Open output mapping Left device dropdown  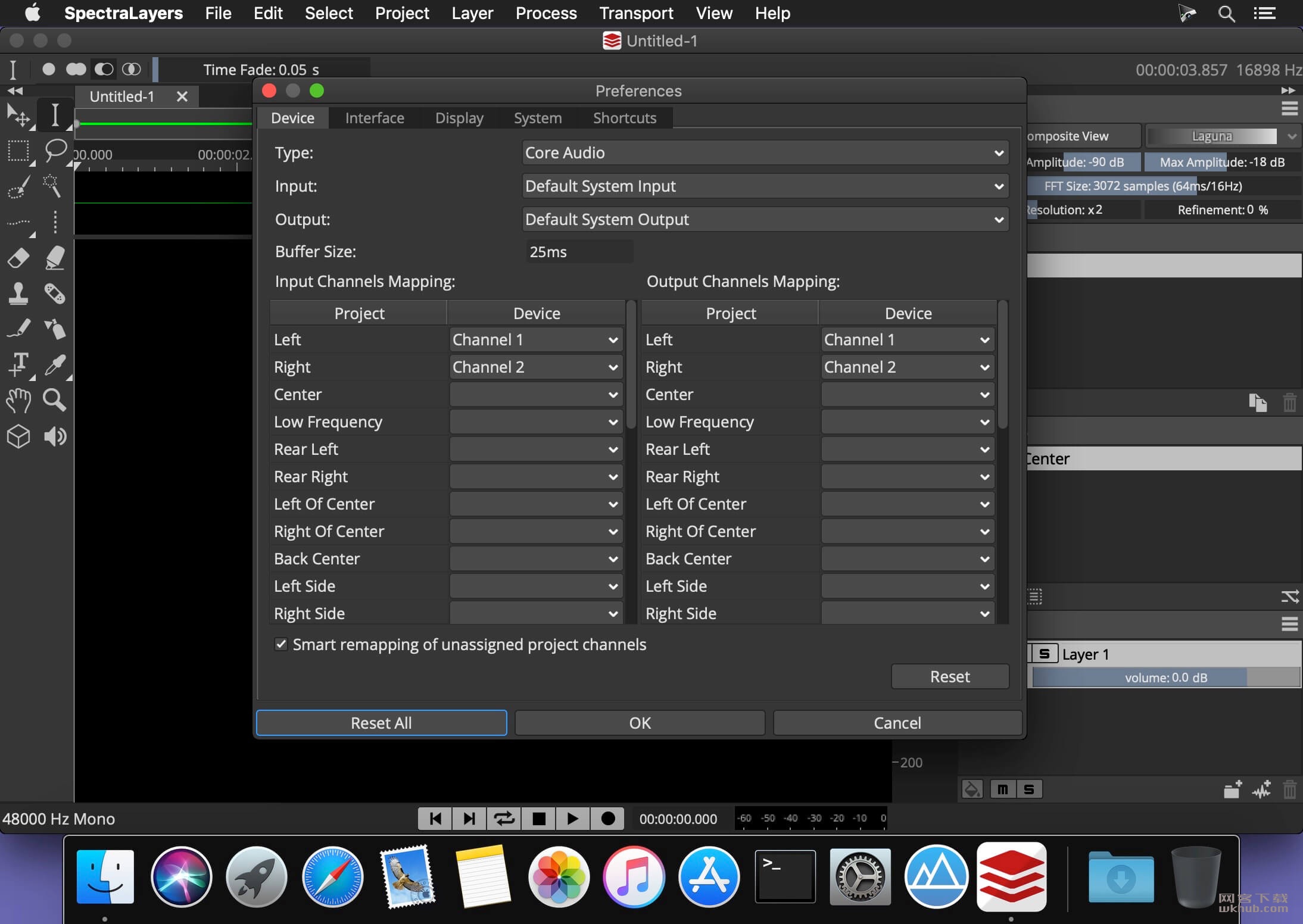click(x=908, y=340)
